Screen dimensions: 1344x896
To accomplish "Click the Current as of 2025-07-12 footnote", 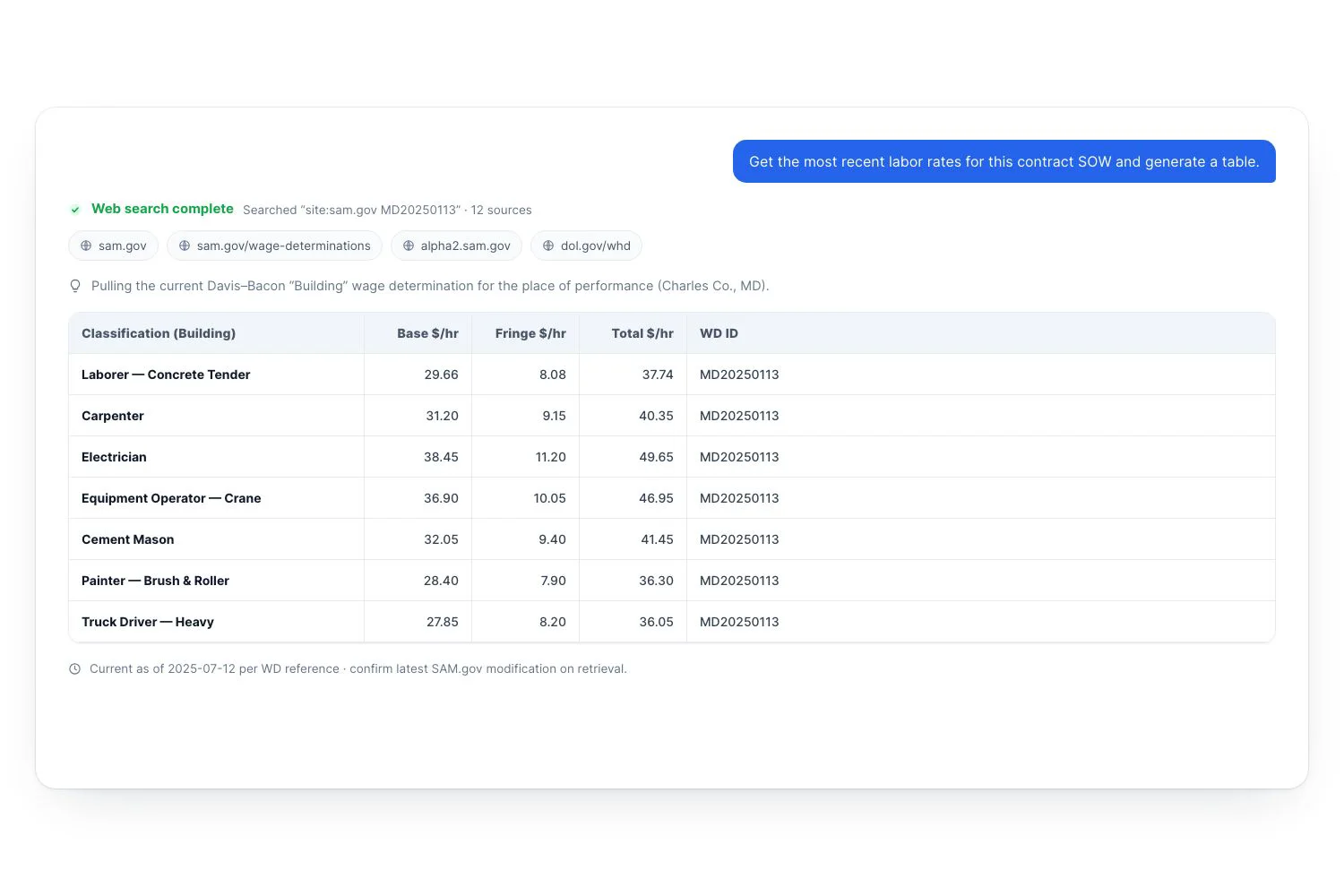I will point(358,669).
